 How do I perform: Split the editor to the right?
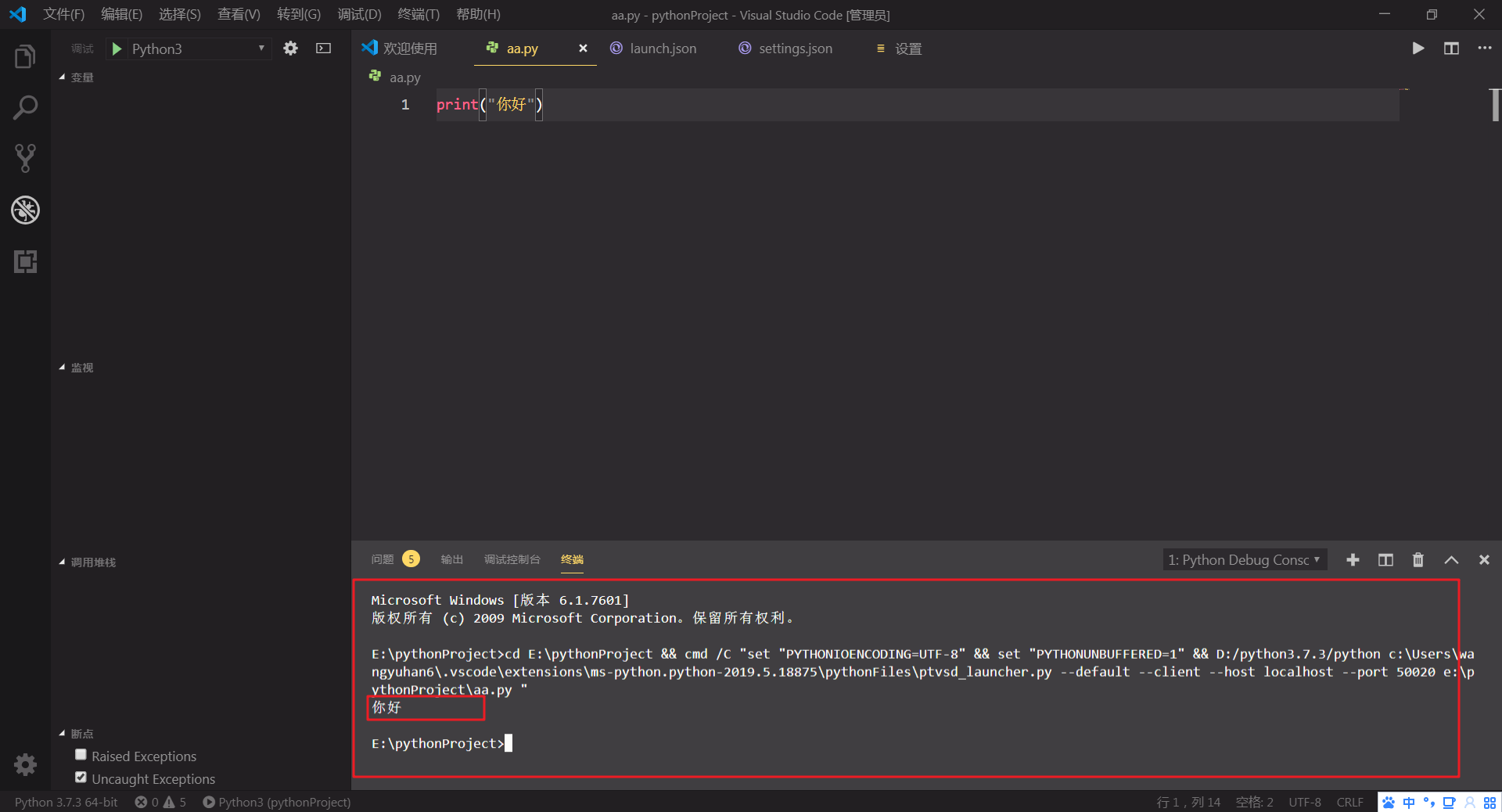point(1451,49)
